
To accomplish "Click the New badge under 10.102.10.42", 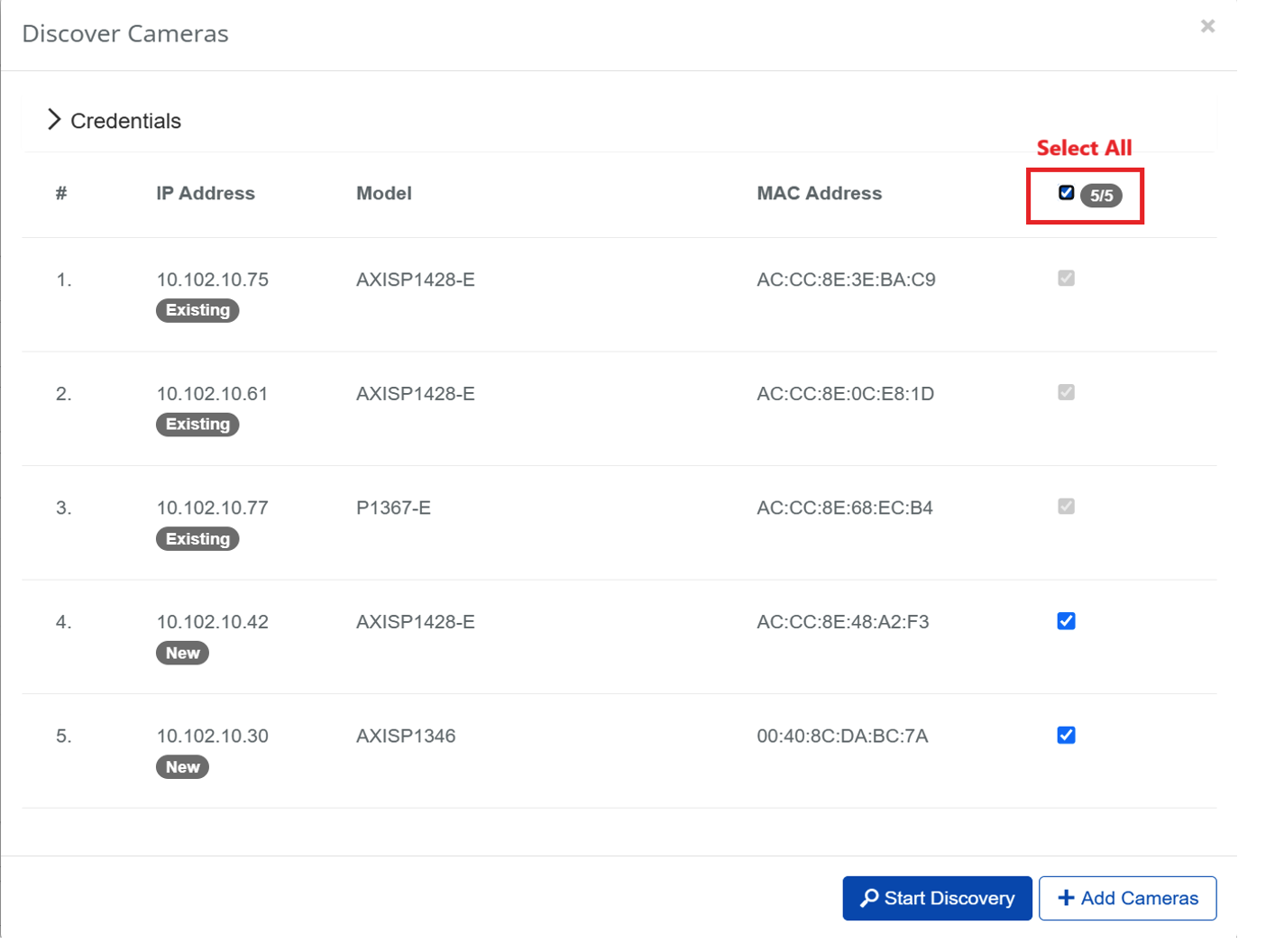I will click(182, 653).
